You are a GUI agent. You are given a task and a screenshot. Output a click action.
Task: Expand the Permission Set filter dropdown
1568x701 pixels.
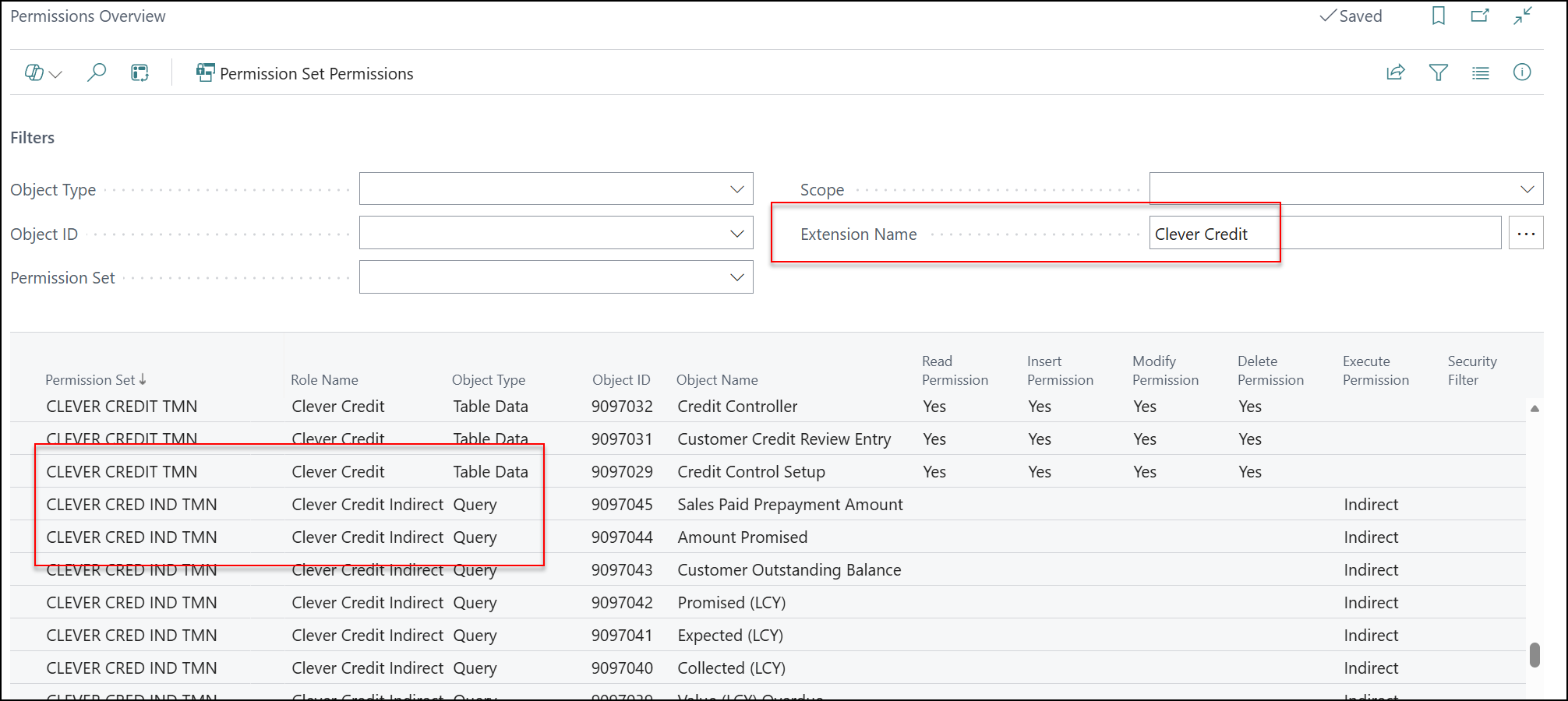[x=736, y=277]
